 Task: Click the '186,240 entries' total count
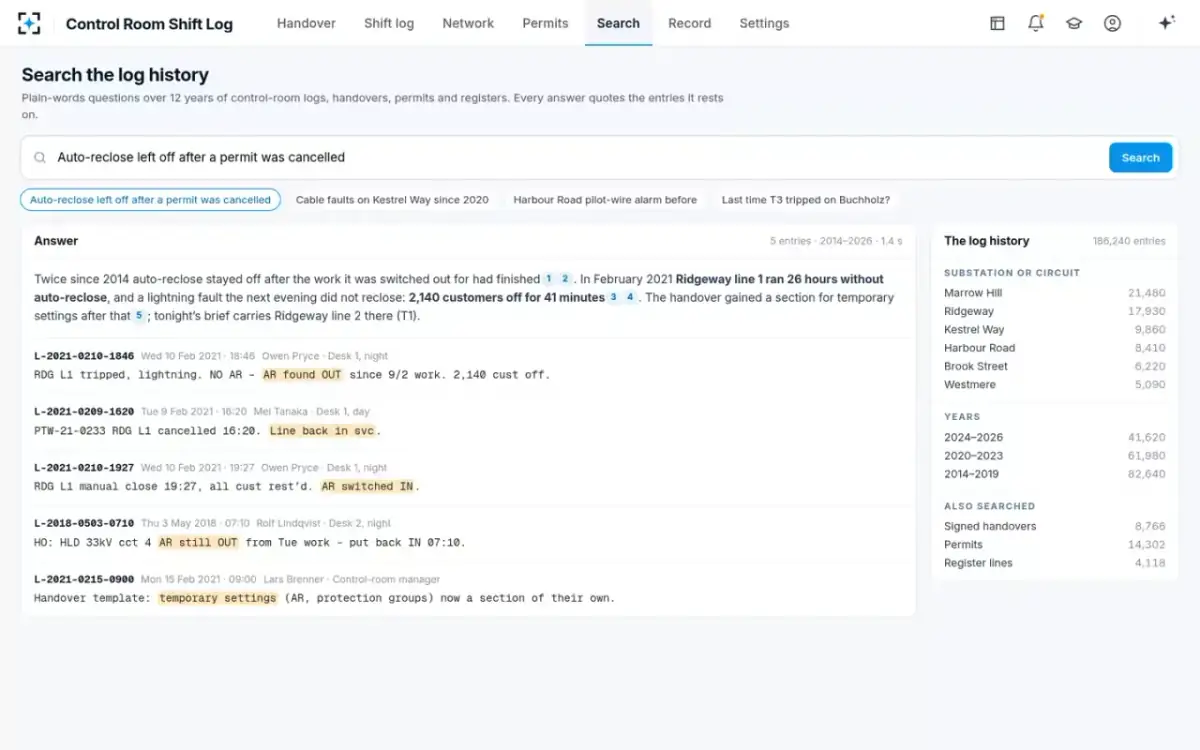tap(1129, 241)
